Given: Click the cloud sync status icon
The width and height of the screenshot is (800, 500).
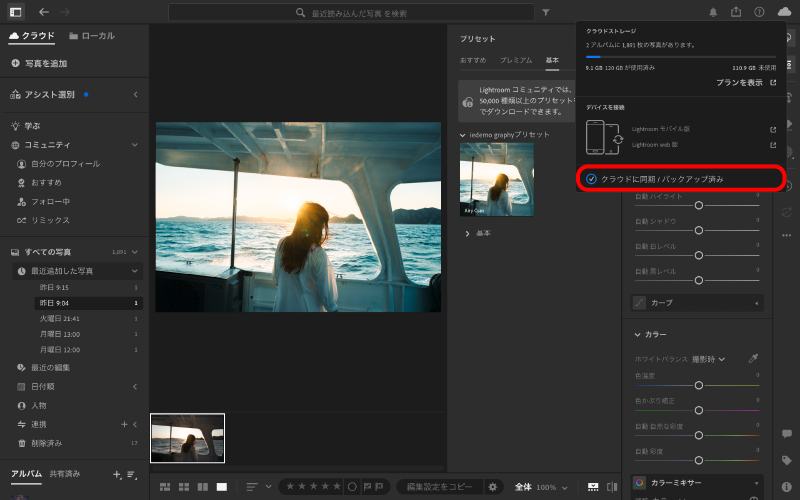Looking at the screenshot, I should click(x=784, y=12).
